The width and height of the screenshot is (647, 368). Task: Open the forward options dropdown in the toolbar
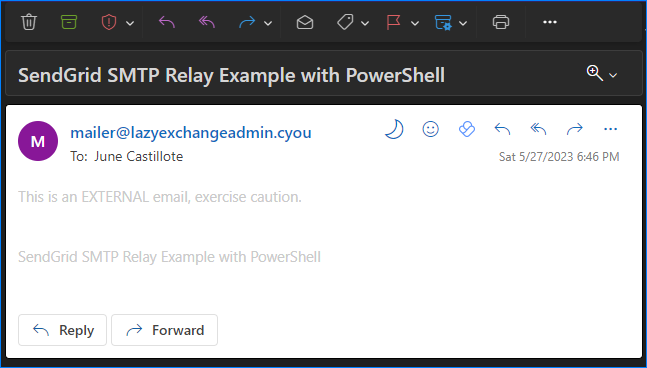[268, 23]
